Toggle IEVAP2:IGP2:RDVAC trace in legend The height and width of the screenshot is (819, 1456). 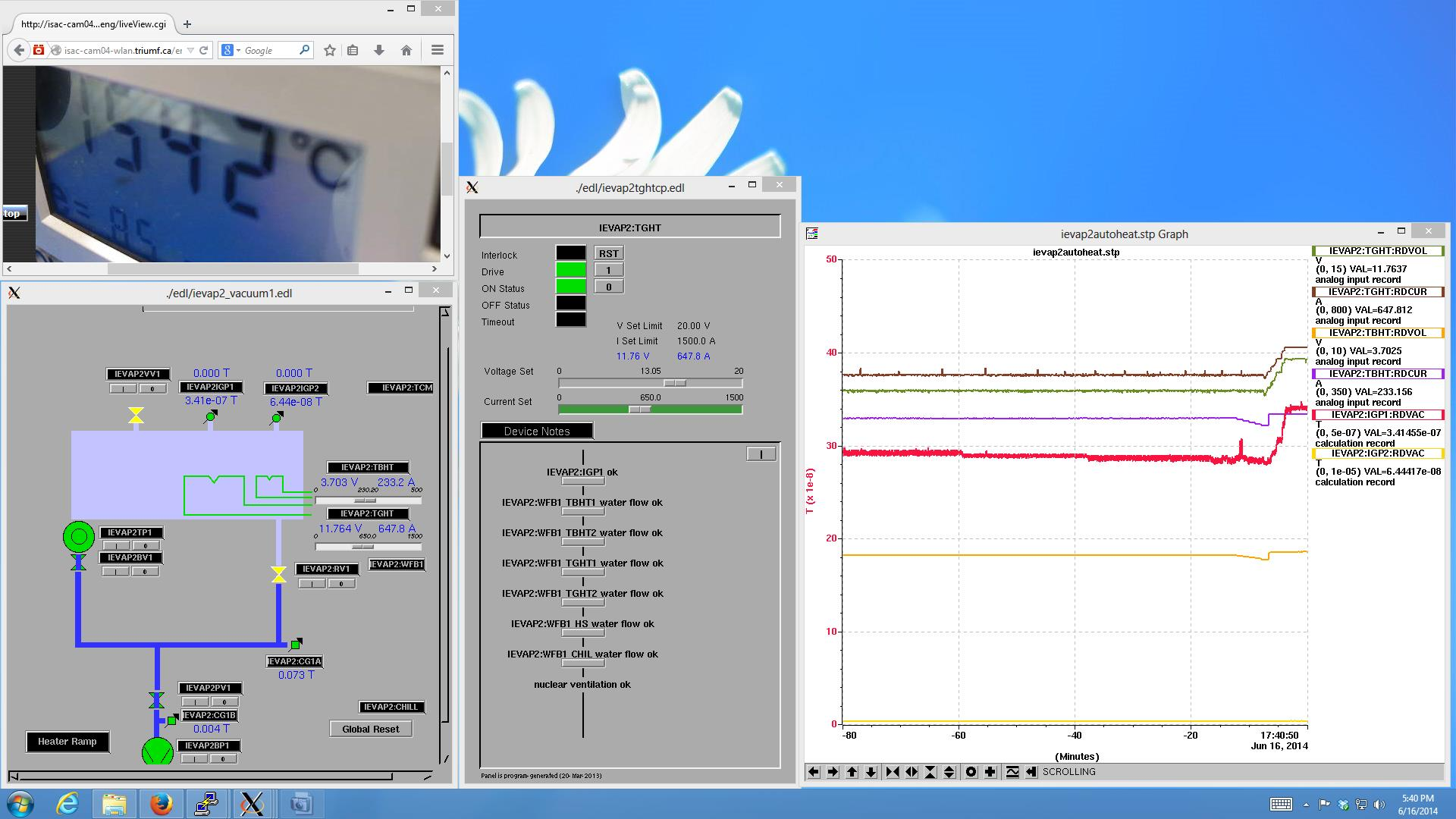(1378, 453)
